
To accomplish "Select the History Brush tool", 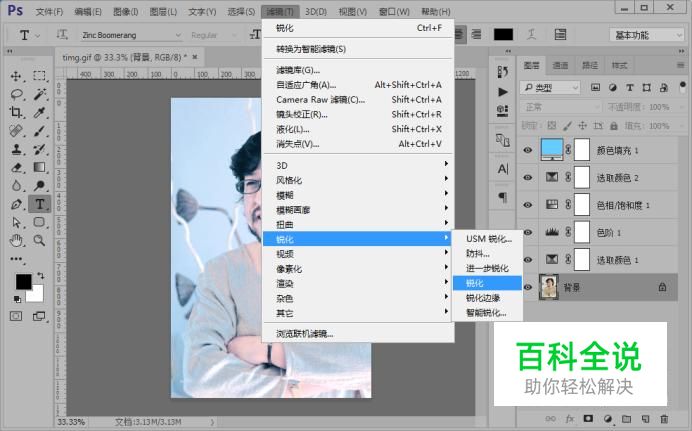I will (39, 149).
